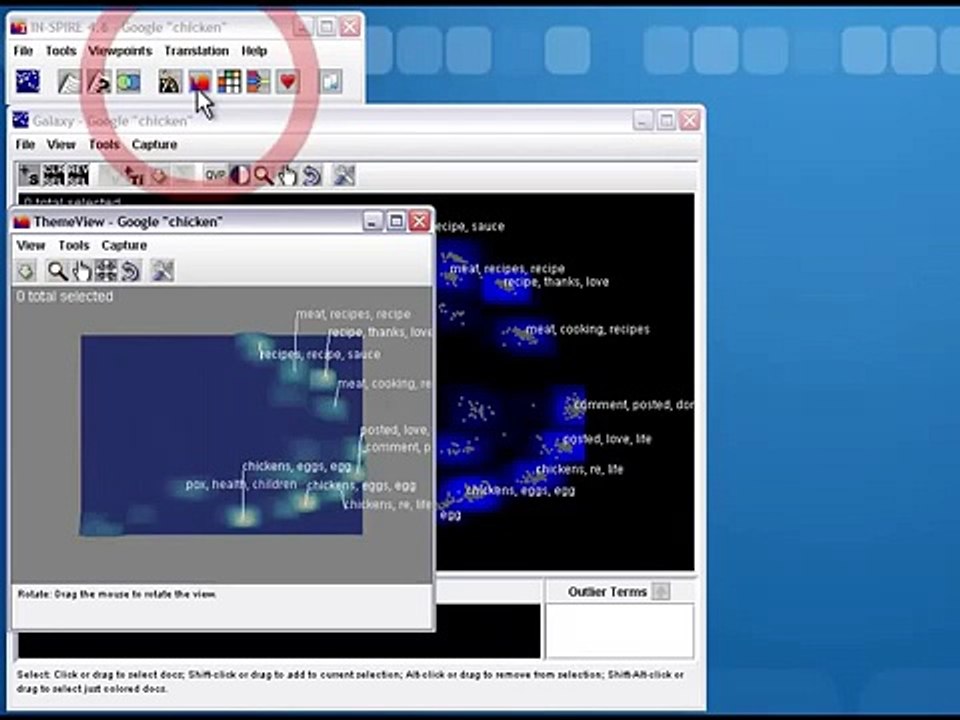Toggle the half-circle contrast icon in Galaxy toolbar

[239, 175]
